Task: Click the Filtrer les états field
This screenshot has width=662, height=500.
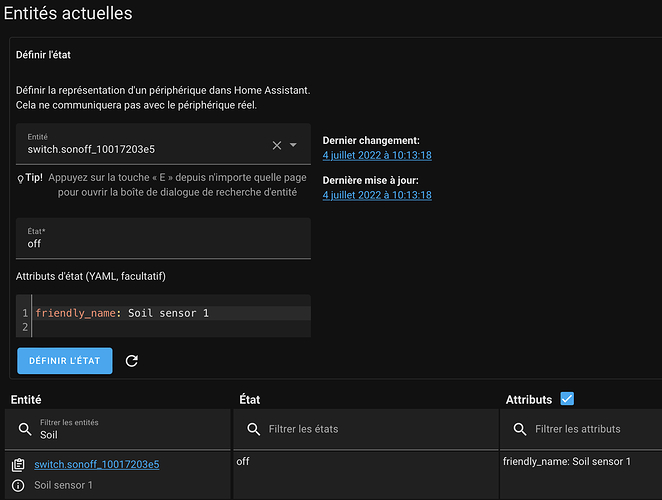Action: 366,429
